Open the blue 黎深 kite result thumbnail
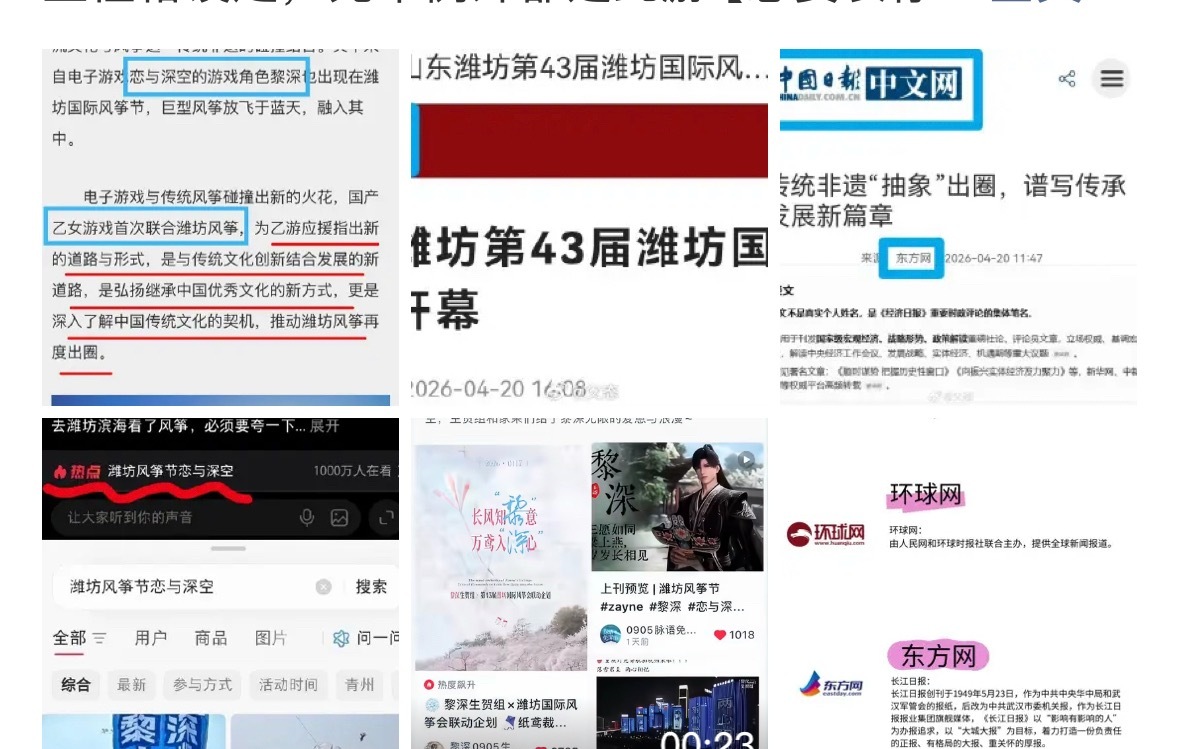Image resolution: width=1179 pixels, height=749 pixels. click(134, 731)
